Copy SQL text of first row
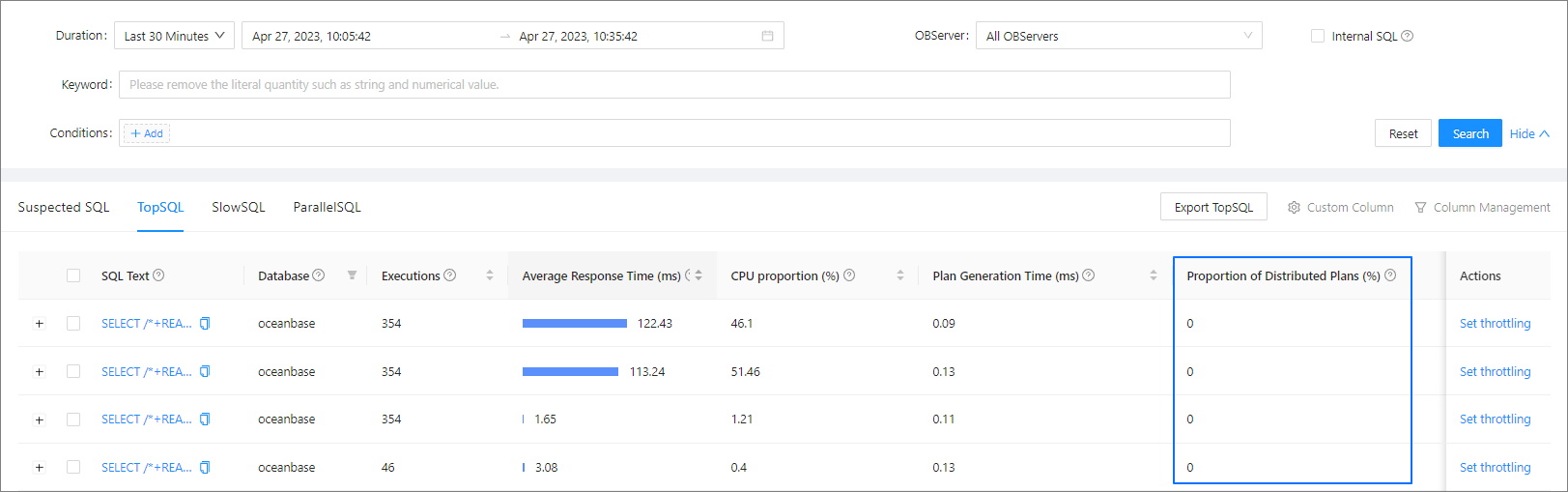Image resolution: width=1568 pixels, height=492 pixels. [x=205, y=324]
